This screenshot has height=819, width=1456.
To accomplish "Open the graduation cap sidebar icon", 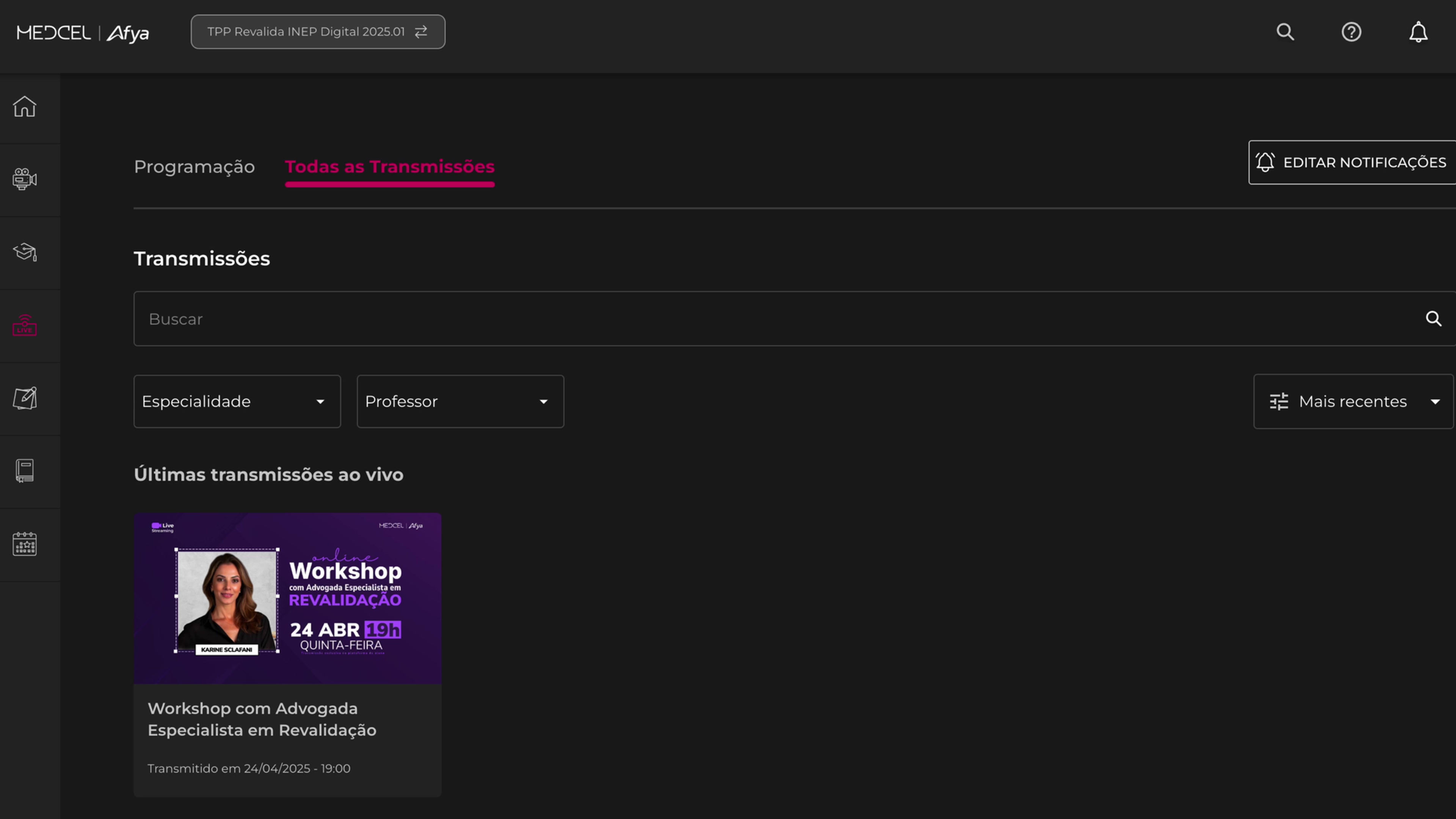I will coord(24,252).
